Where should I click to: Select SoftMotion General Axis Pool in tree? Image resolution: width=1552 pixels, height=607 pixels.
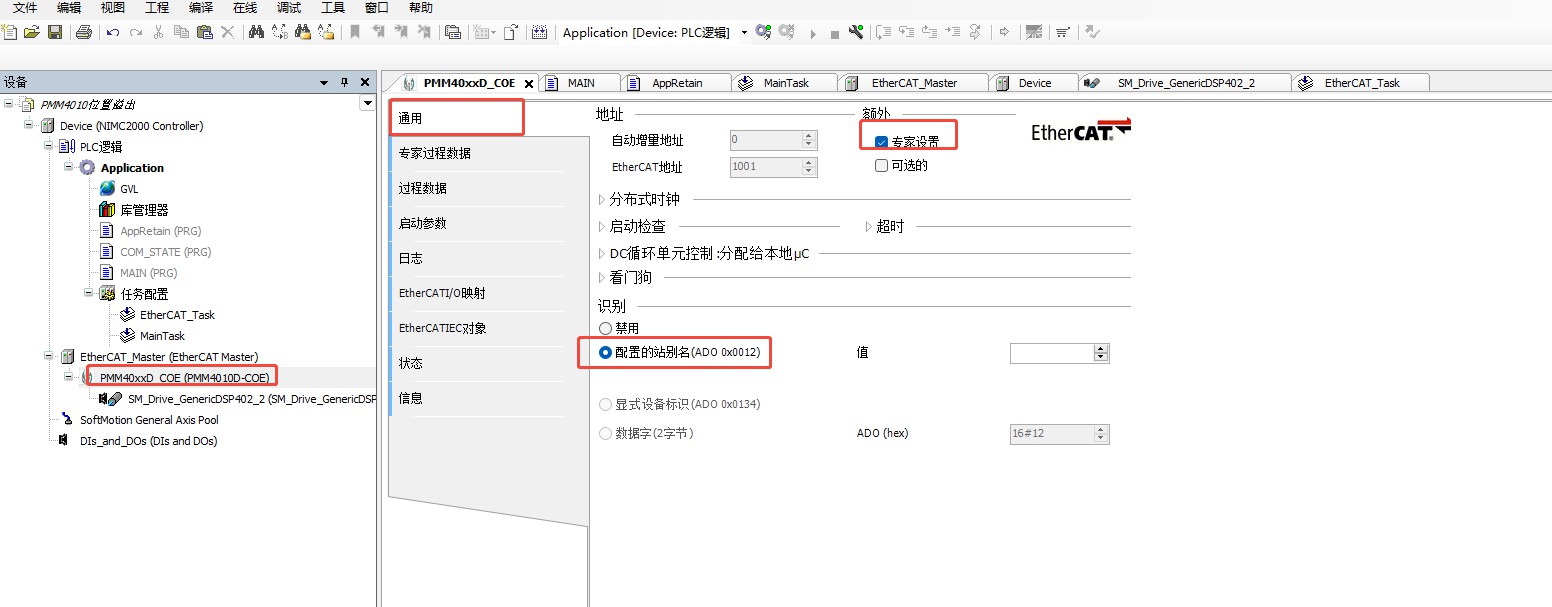[149, 420]
